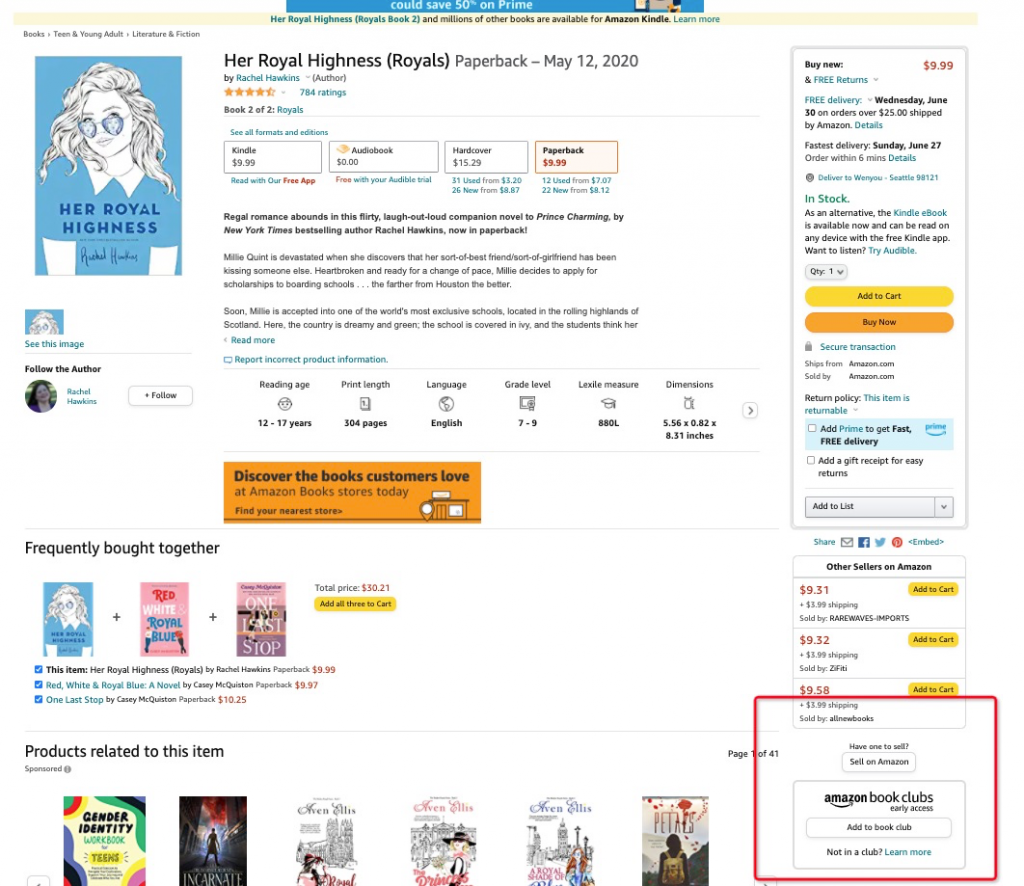Screen dimensions: 1024x886
Task: Choose the Hardcover format option
Action: (x=486, y=157)
